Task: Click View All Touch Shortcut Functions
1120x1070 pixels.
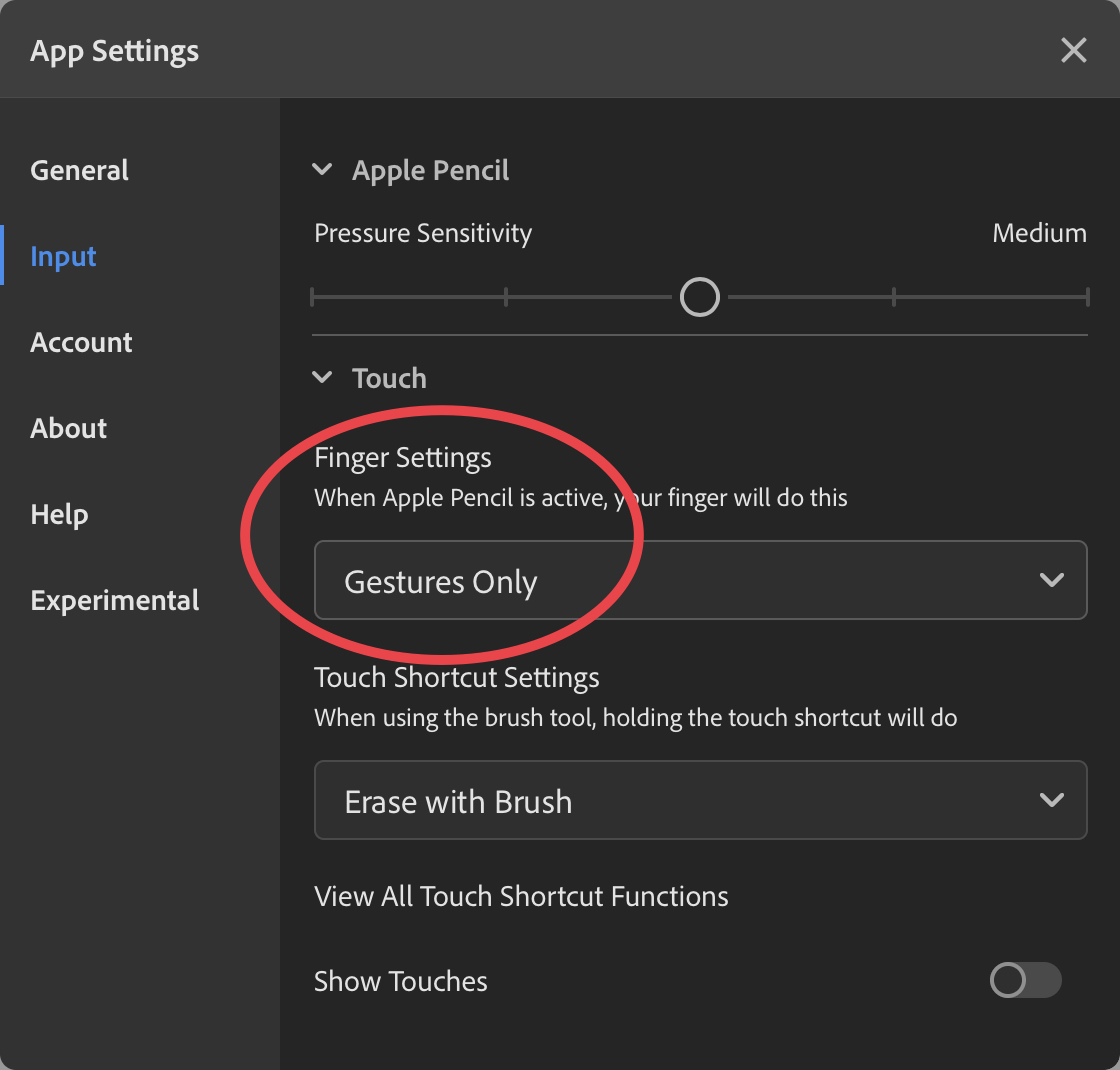Action: (x=521, y=896)
